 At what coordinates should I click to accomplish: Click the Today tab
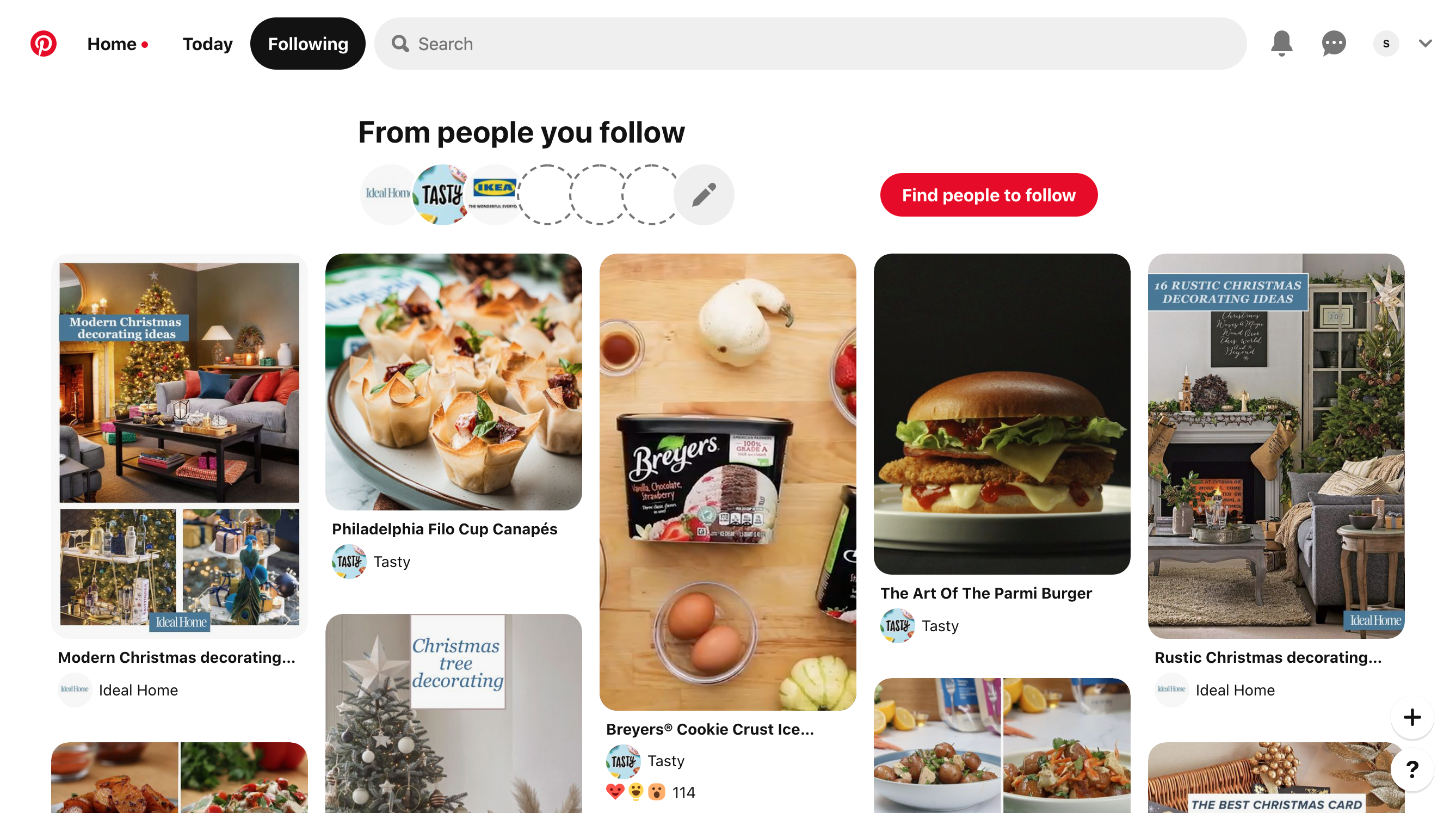coord(207,43)
